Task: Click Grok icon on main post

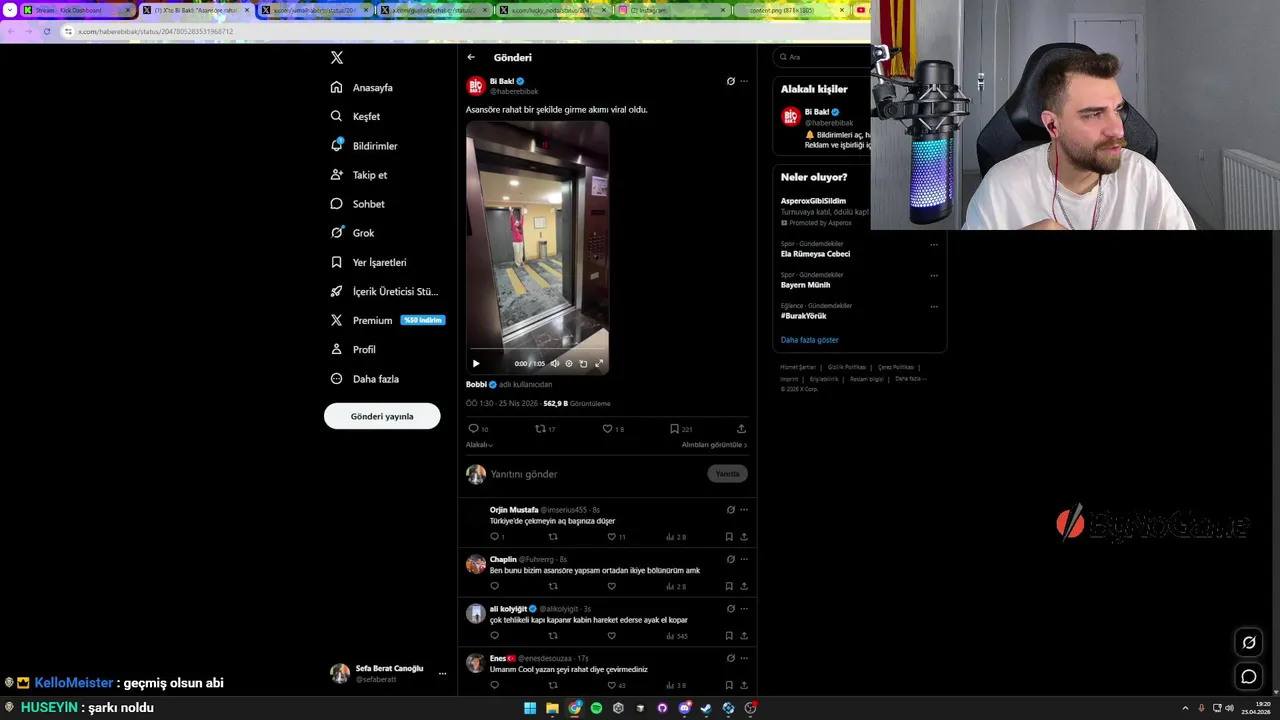Action: (730, 81)
